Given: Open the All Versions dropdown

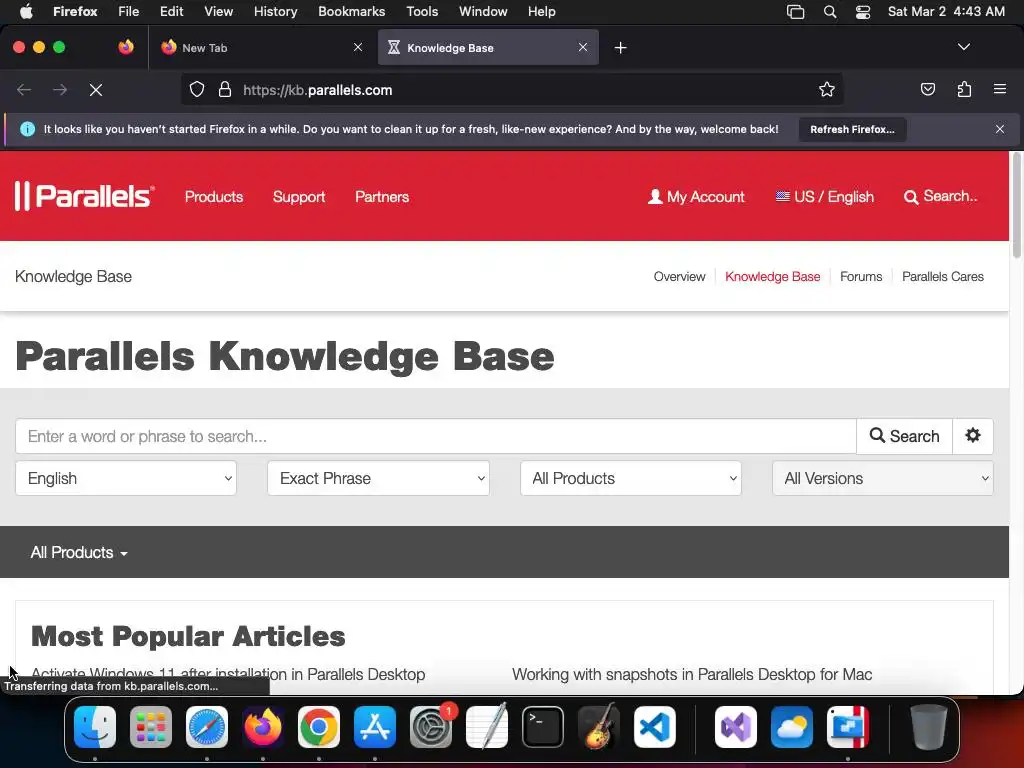Looking at the screenshot, I should [883, 478].
